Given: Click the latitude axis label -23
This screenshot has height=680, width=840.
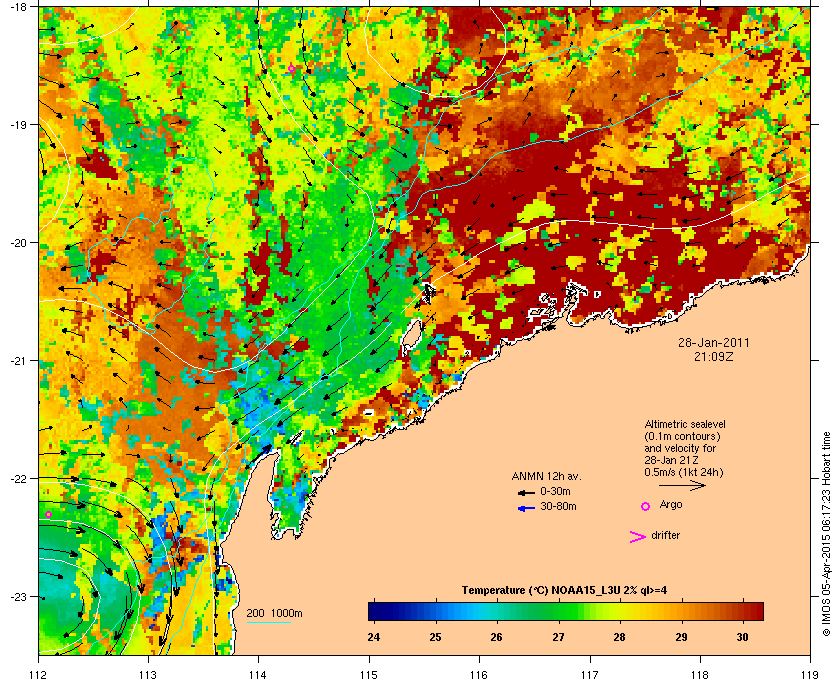Looking at the screenshot, I should coord(18,596).
